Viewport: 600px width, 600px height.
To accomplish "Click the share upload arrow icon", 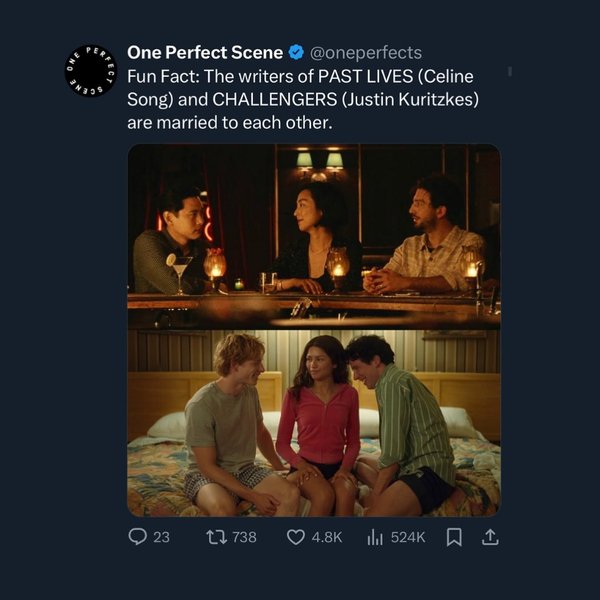I will pyautogui.click(x=490, y=537).
